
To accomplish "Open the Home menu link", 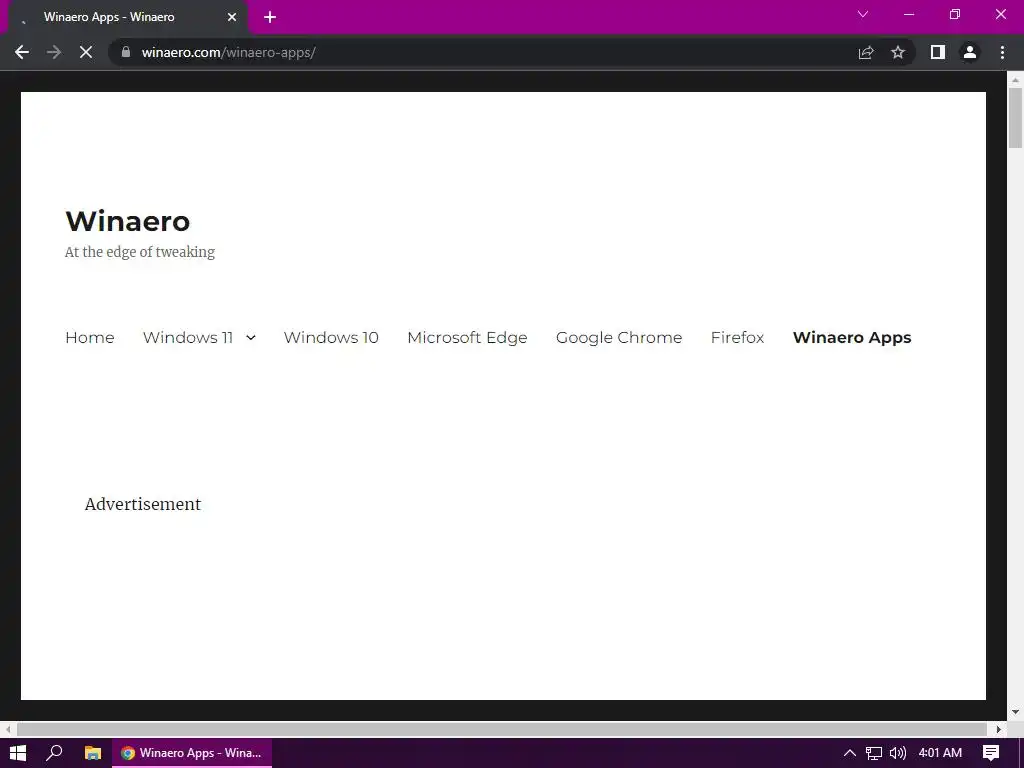I will point(90,338).
